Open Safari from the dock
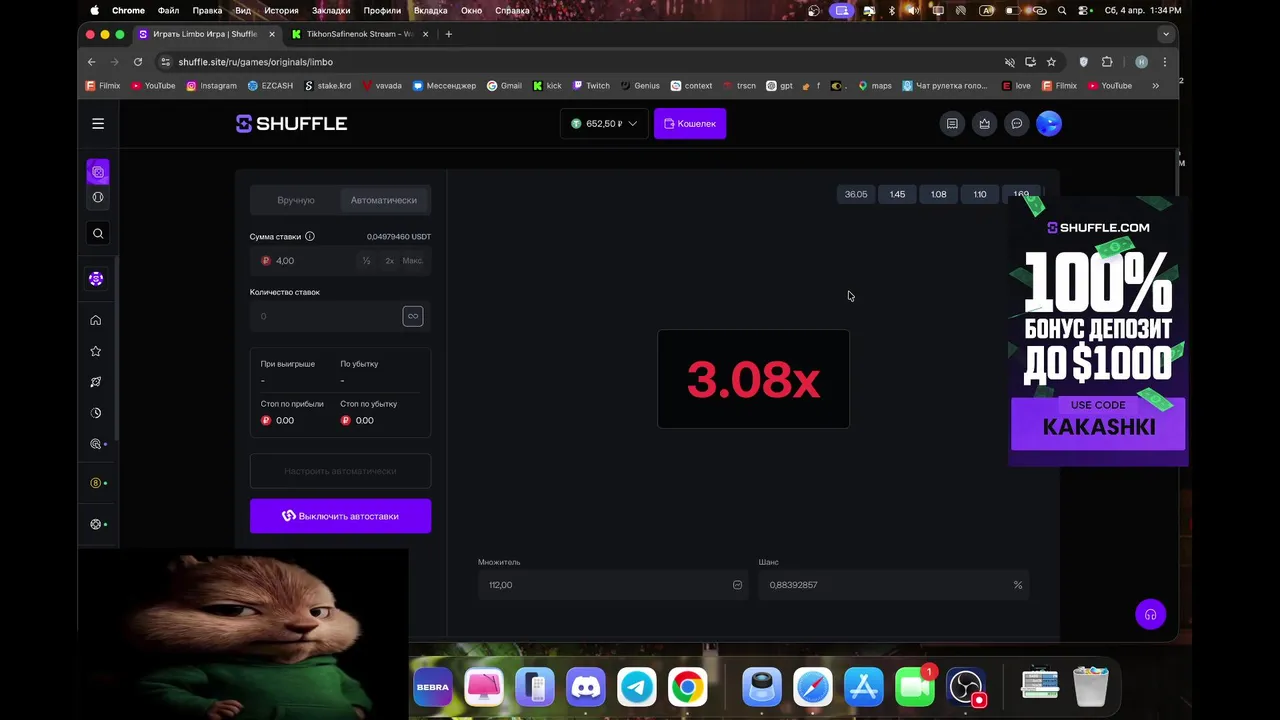 [813, 687]
